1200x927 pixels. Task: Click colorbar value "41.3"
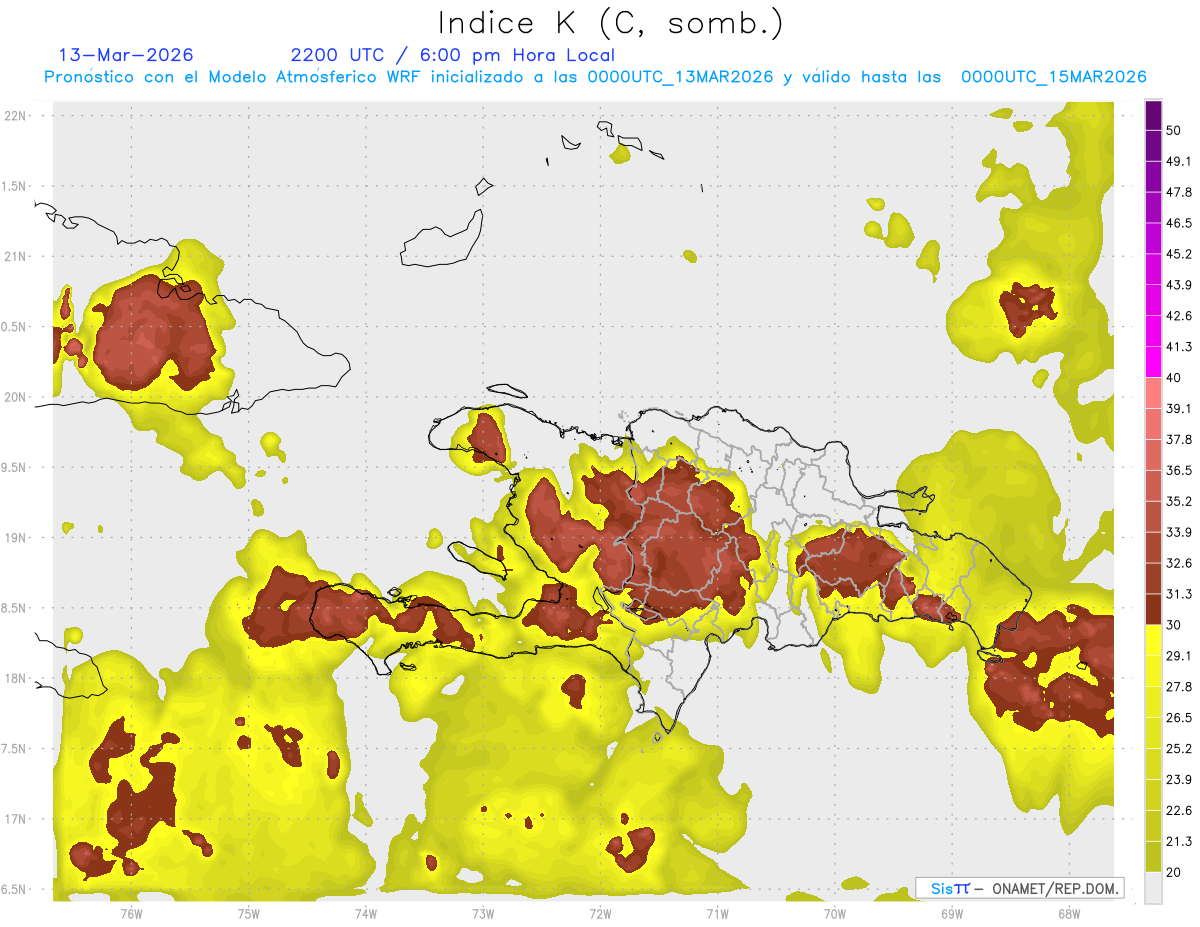point(1178,347)
